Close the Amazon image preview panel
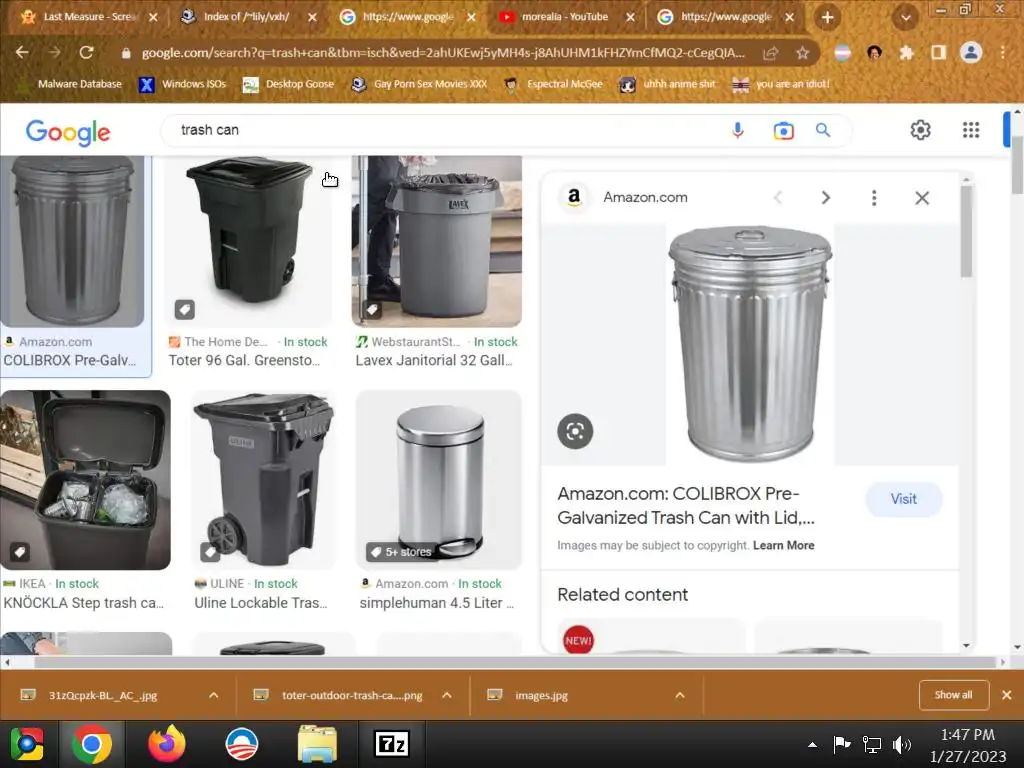 [921, 197]
